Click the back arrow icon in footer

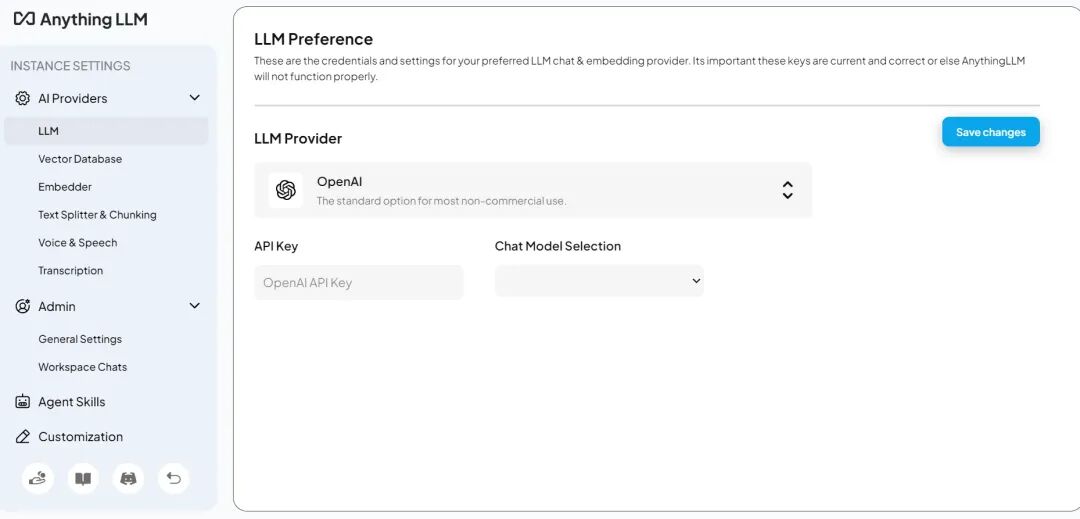coord(174,478)
